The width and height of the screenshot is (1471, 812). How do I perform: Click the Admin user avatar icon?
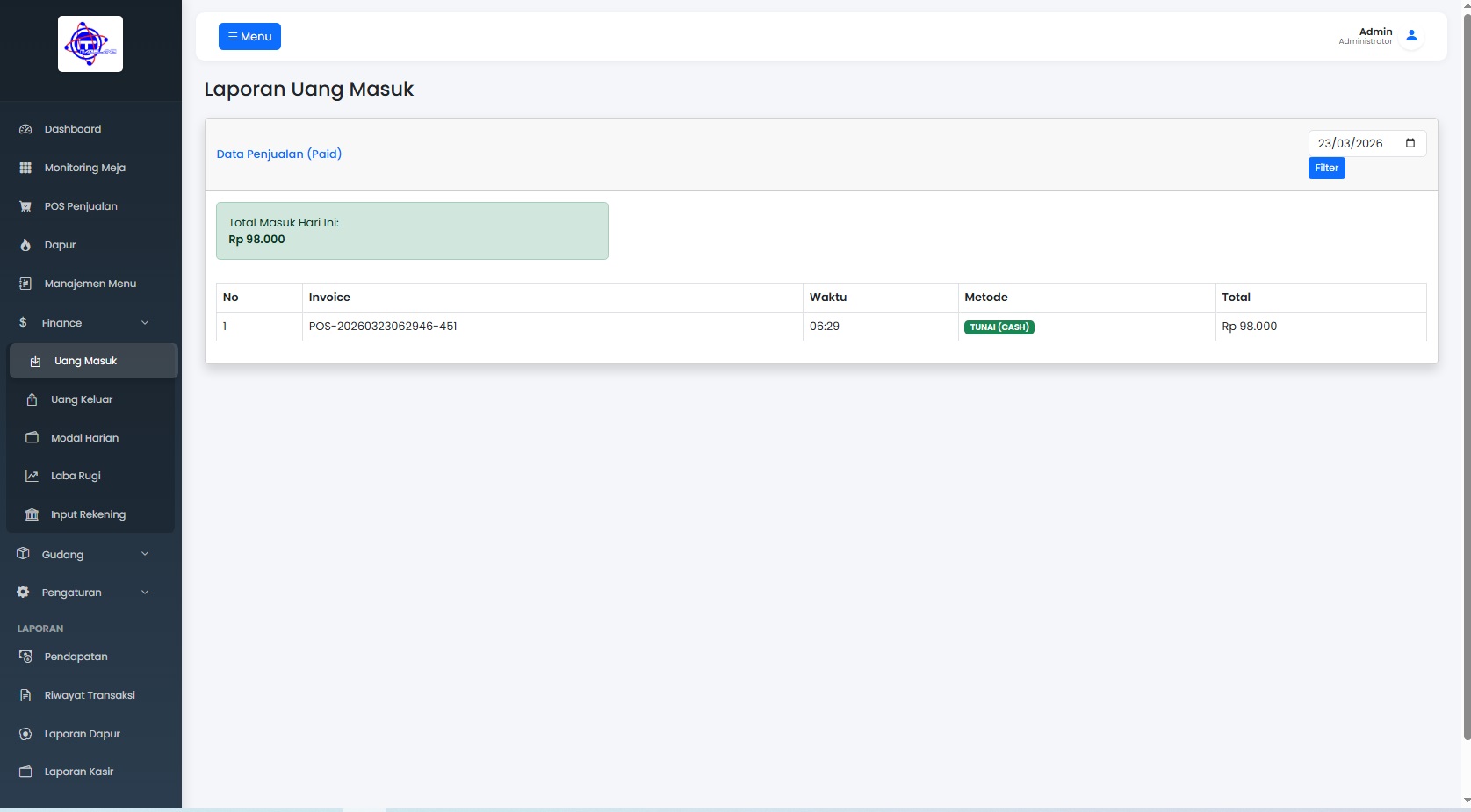pyautogui.click(x=1412, y=36)
